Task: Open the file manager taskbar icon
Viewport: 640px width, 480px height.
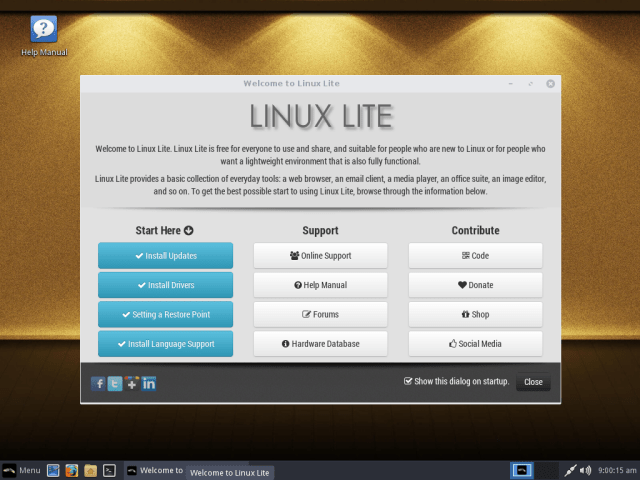Action: tap(91, 470)
